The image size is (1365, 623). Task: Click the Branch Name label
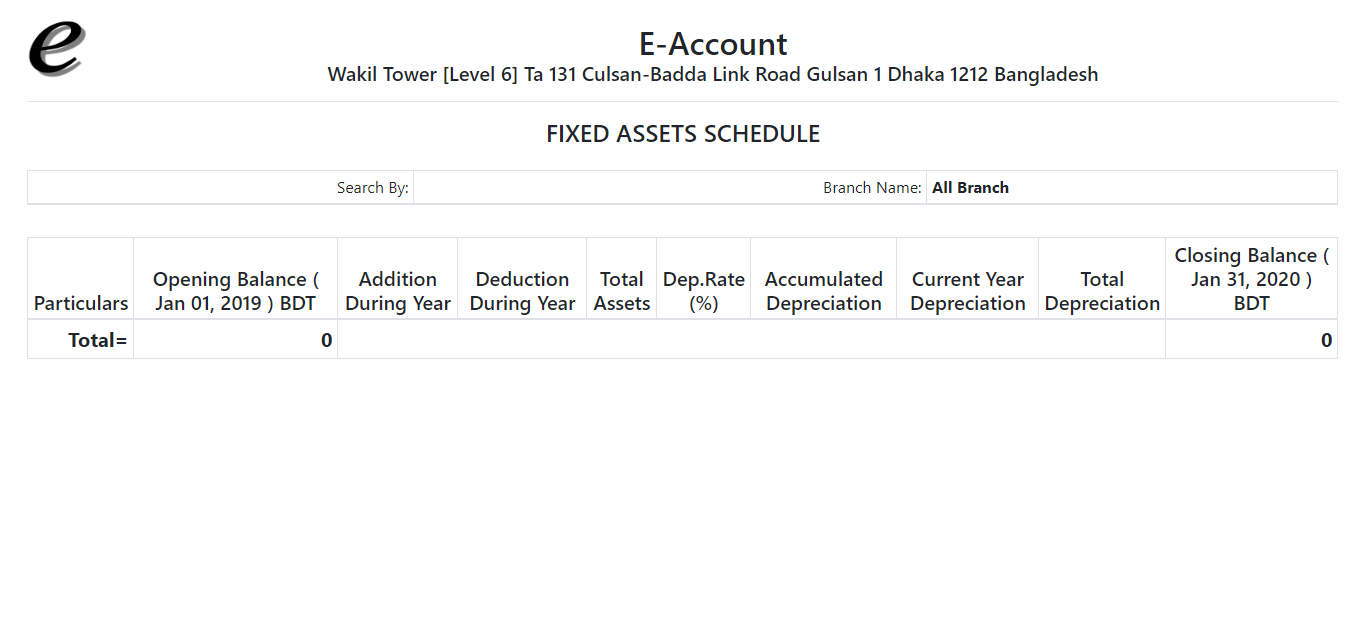[x=872, y=188]
